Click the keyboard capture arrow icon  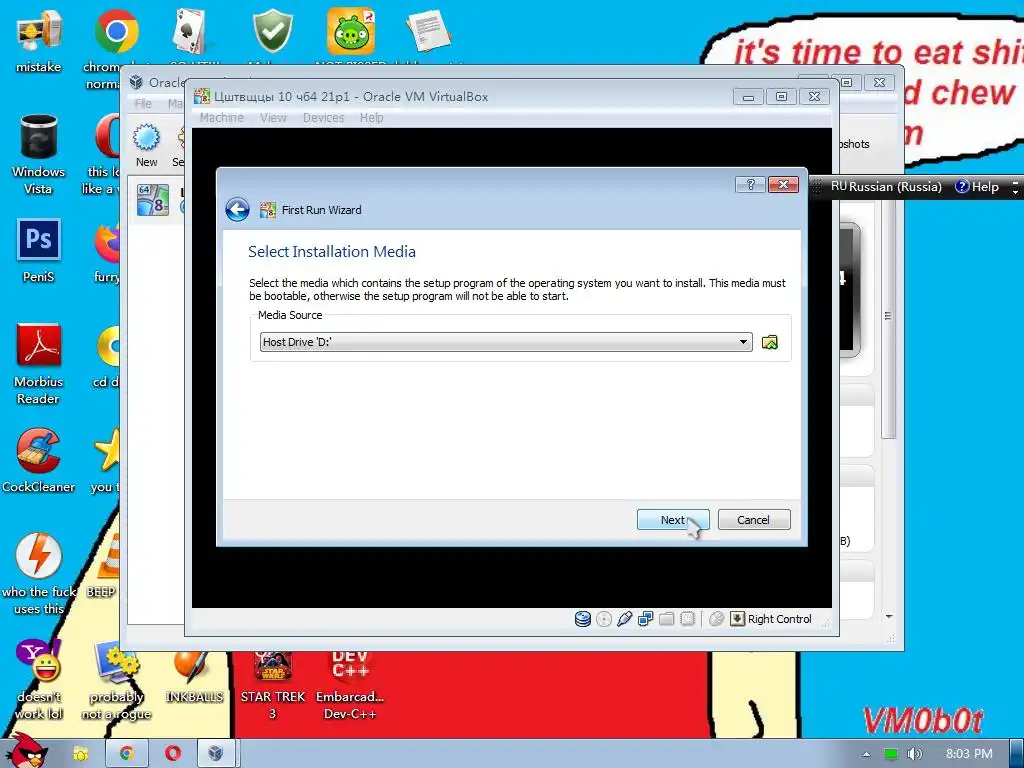(x=737, y=619)
